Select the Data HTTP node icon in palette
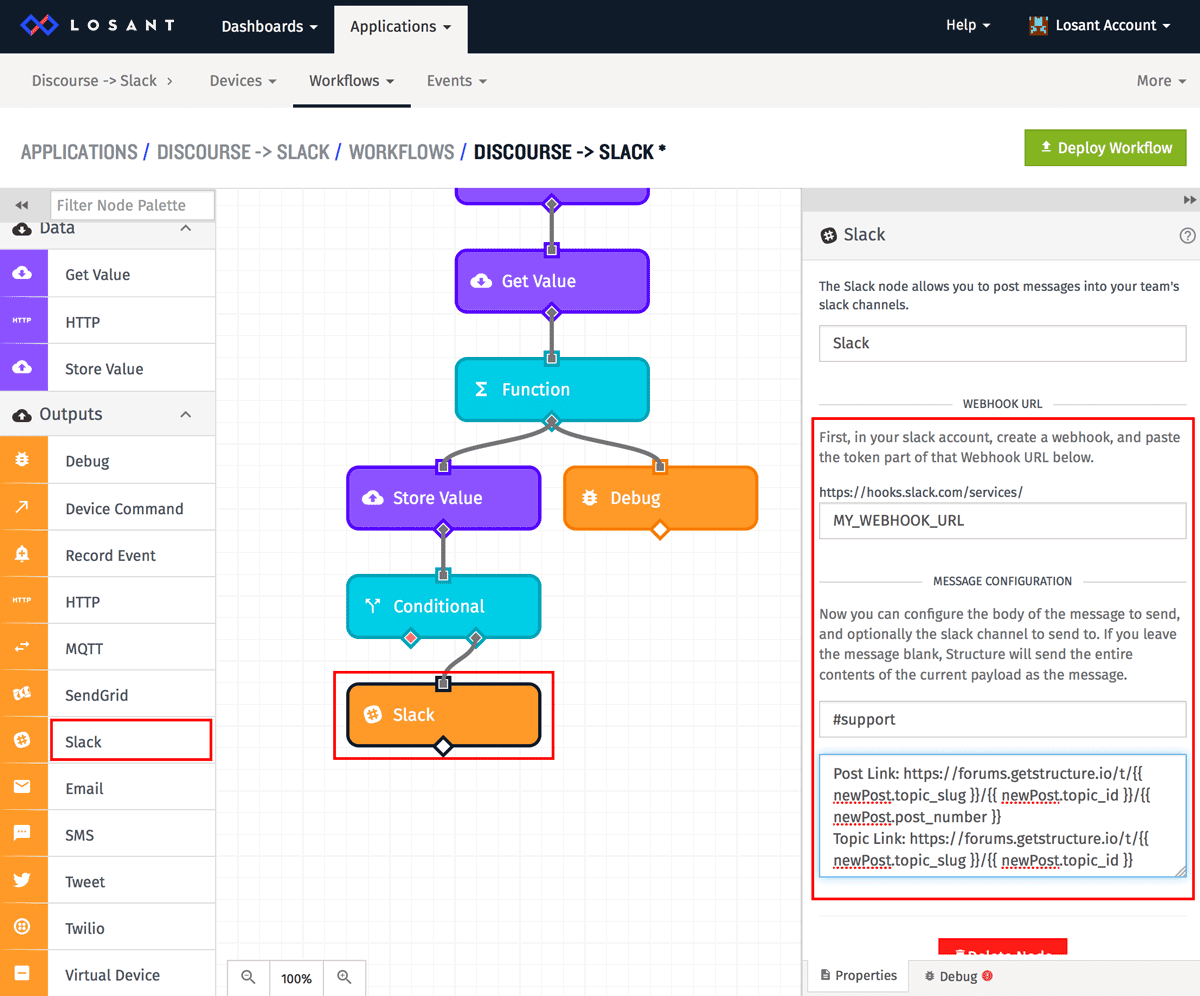Viewport: 1200px width, 996px height. pos(22,321)
